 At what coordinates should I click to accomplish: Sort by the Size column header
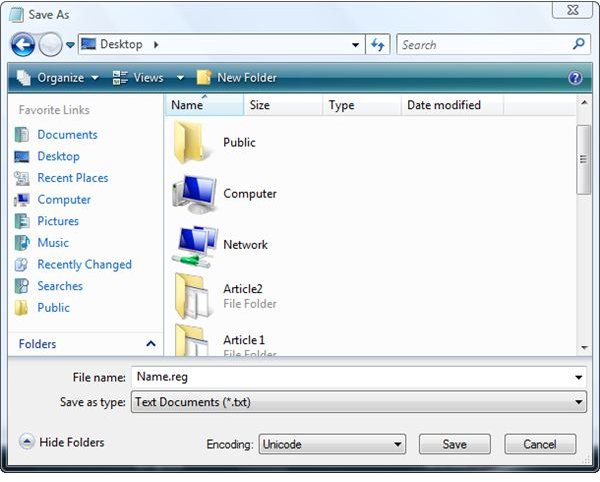pyautogui.click(x=282, y=105)
